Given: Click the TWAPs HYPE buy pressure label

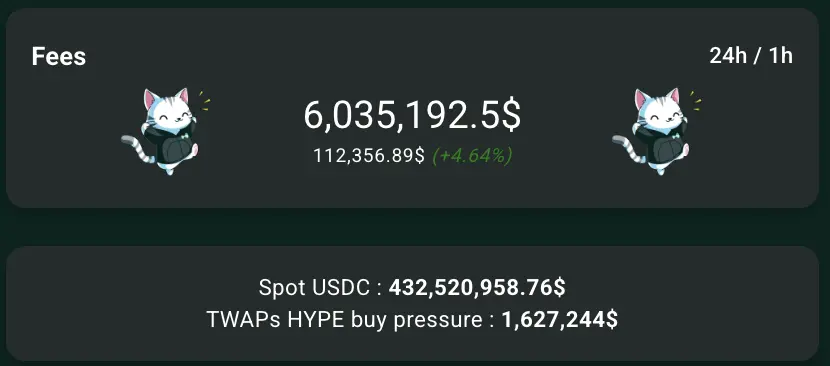Looking at the screenshot, I should coord(346,320).
